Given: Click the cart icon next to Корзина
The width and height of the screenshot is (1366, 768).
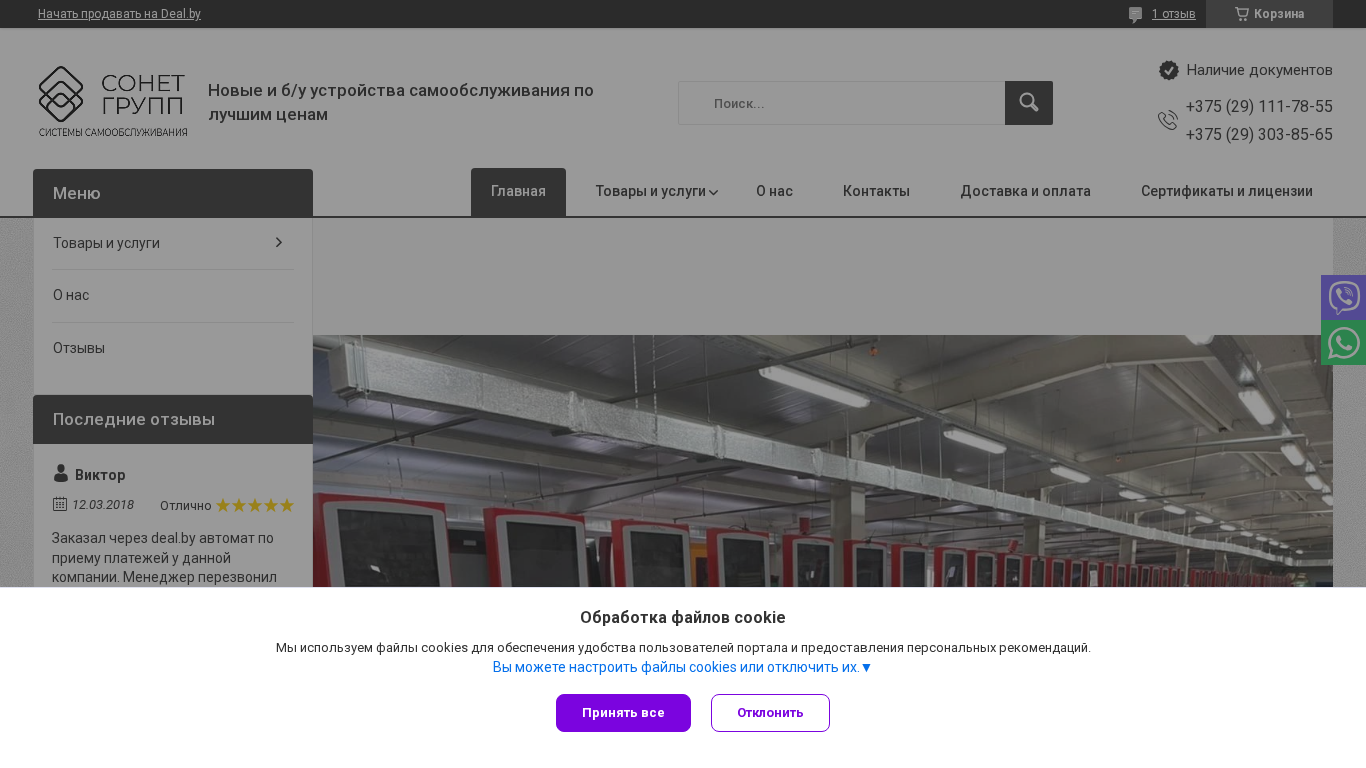Looking at the screenshot, I should tap(1242, 14).
